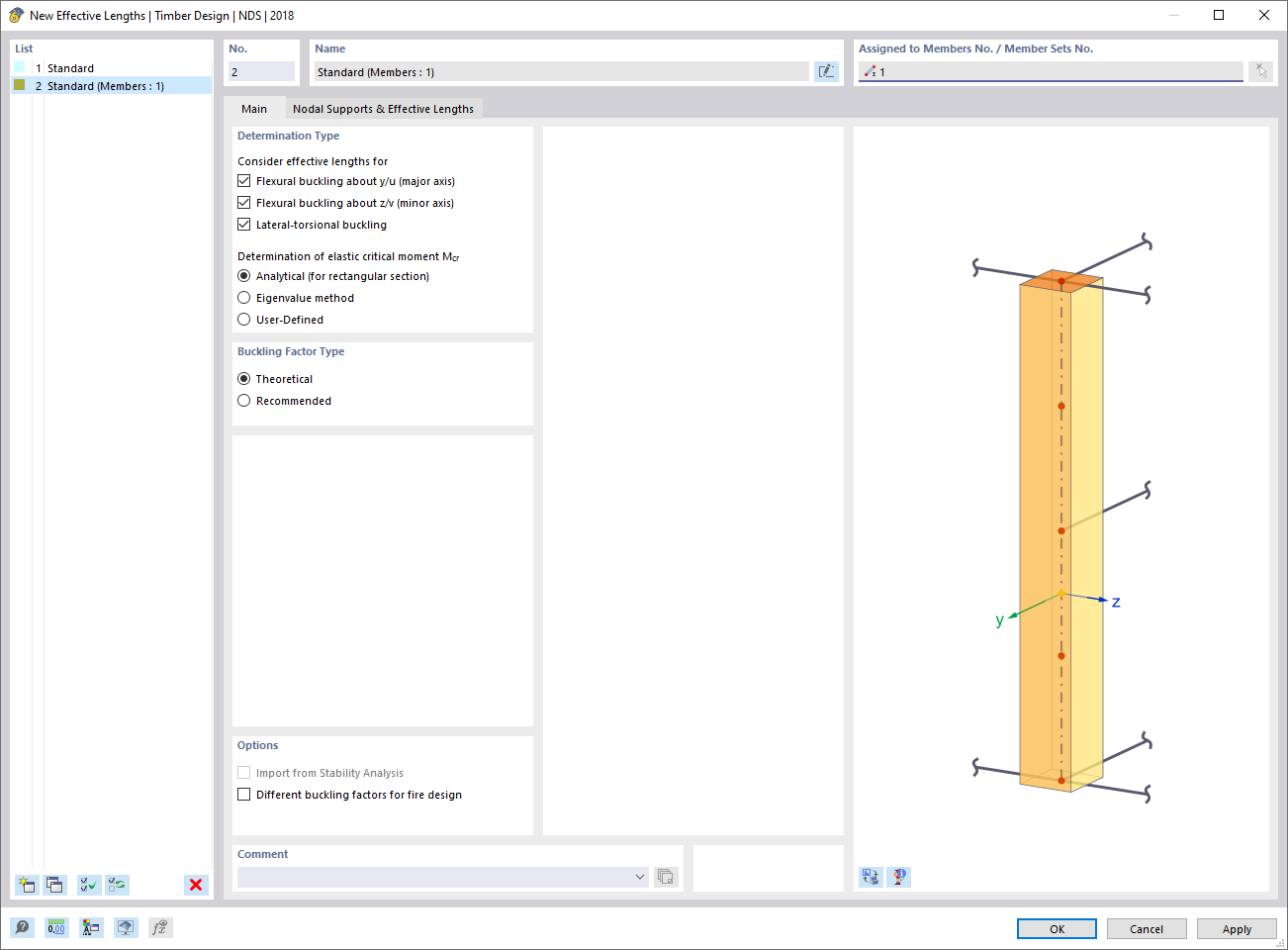The width and height of the screenshot is (1288, 950).
Task: Choose Recommended buckling factor type
Action: click(243, 400)
